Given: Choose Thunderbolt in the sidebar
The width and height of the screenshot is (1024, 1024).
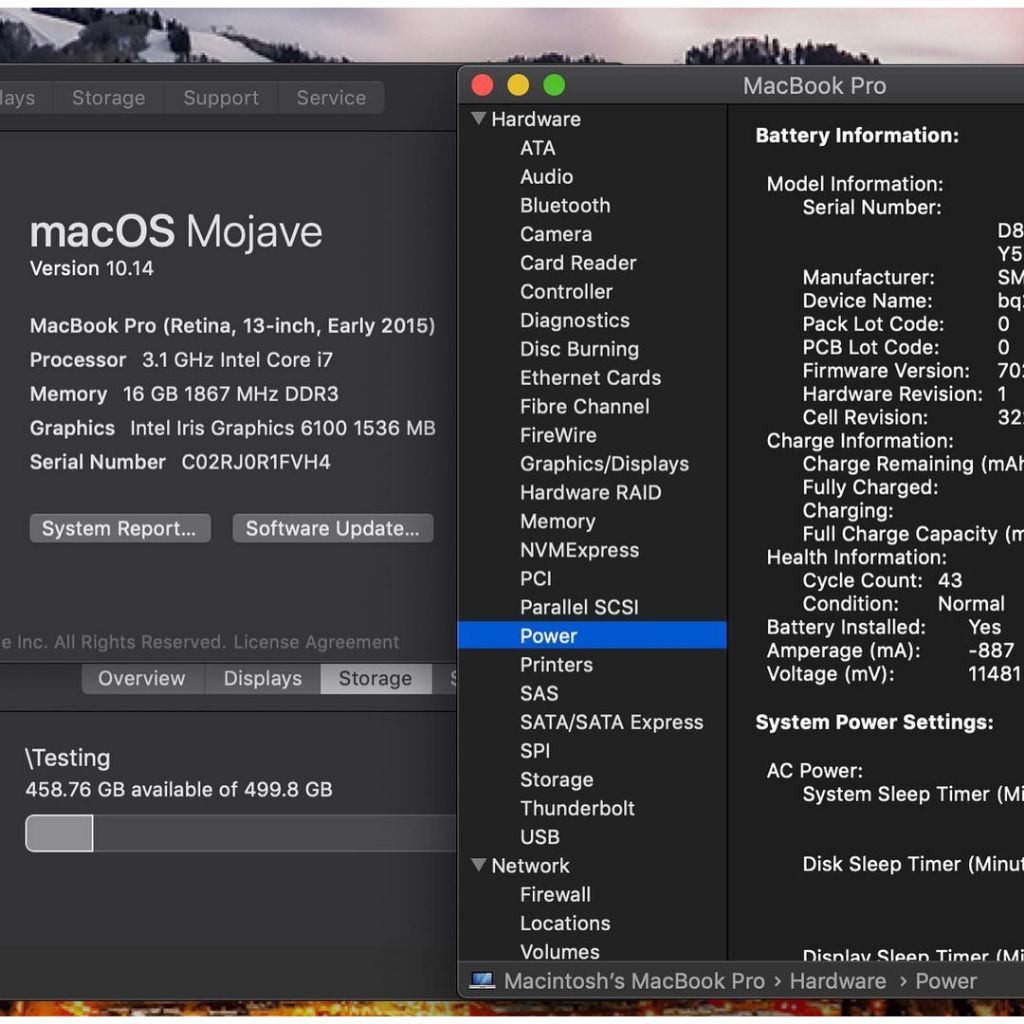Looking at the screenshot, I should (x=577, y=808).
